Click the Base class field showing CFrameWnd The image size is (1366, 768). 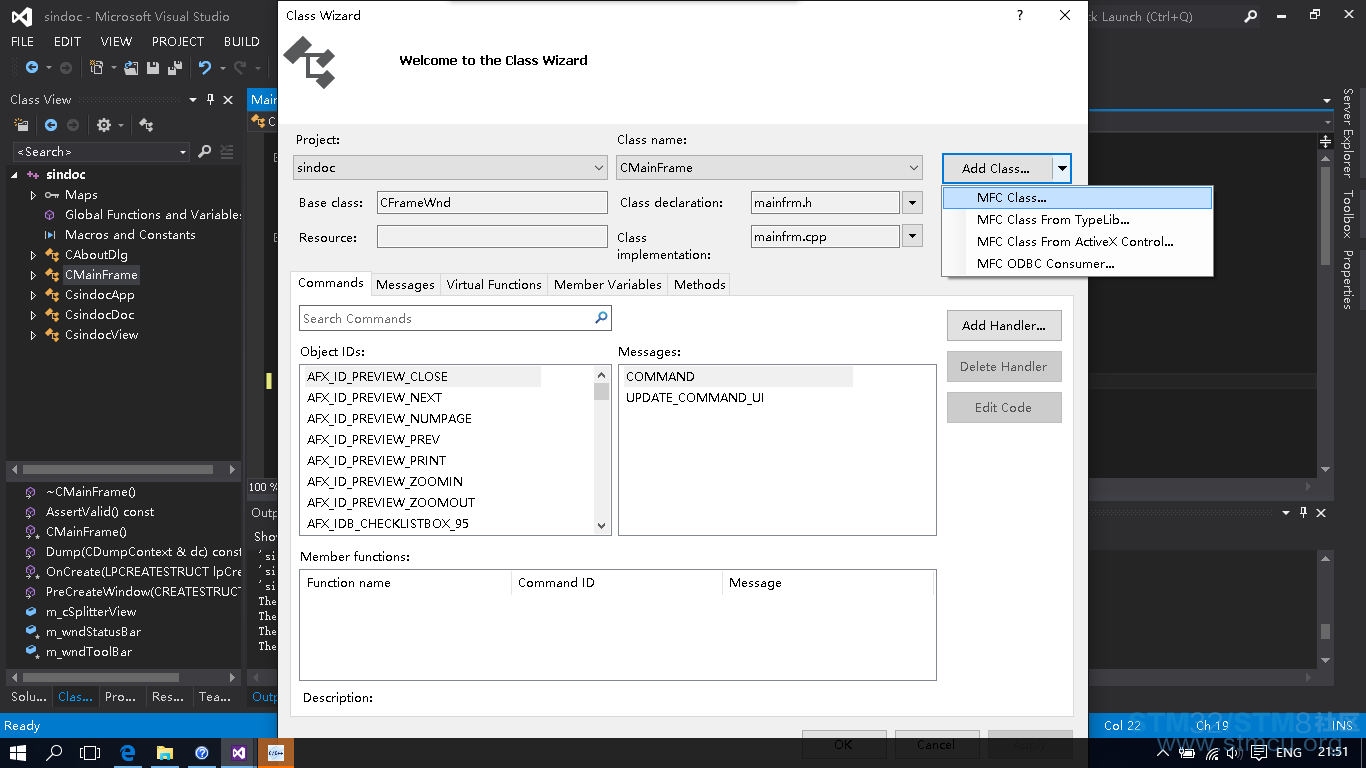coord(492,203)
